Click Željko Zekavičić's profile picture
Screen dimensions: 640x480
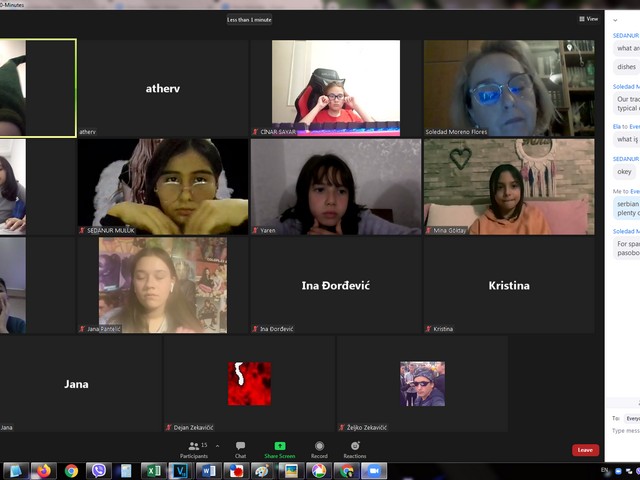click(422, 384)
